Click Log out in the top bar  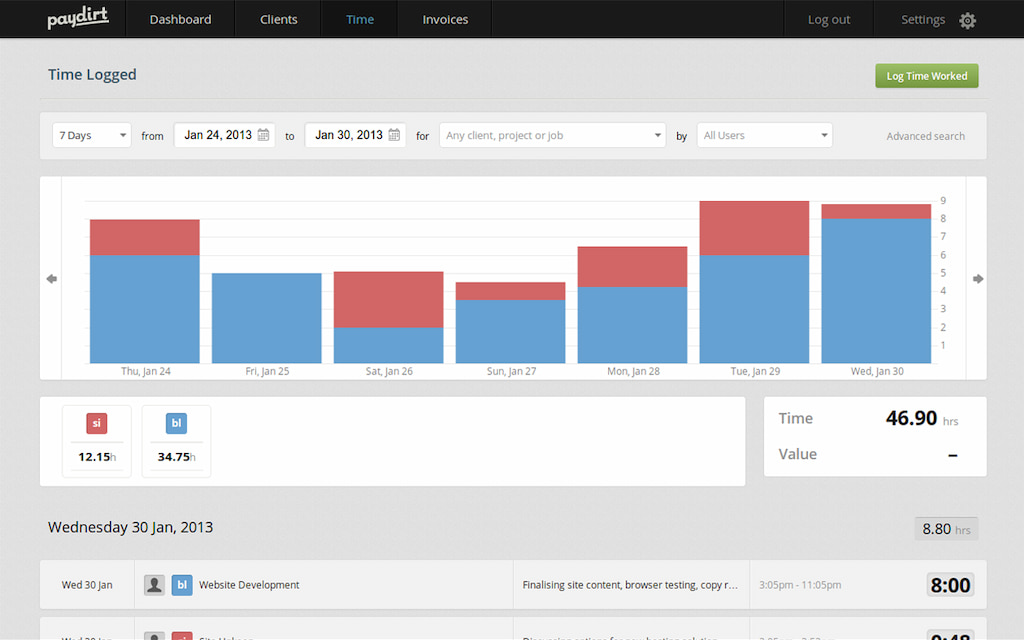click(829, 20)
